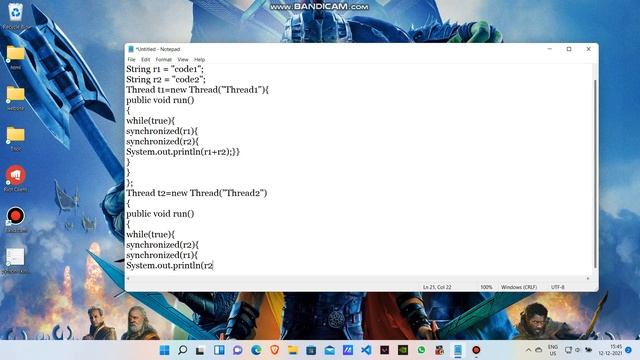Open the Bandicam desktop shortcut
The width and height of the screenshot is (640, 360).
tap(16, 220)
